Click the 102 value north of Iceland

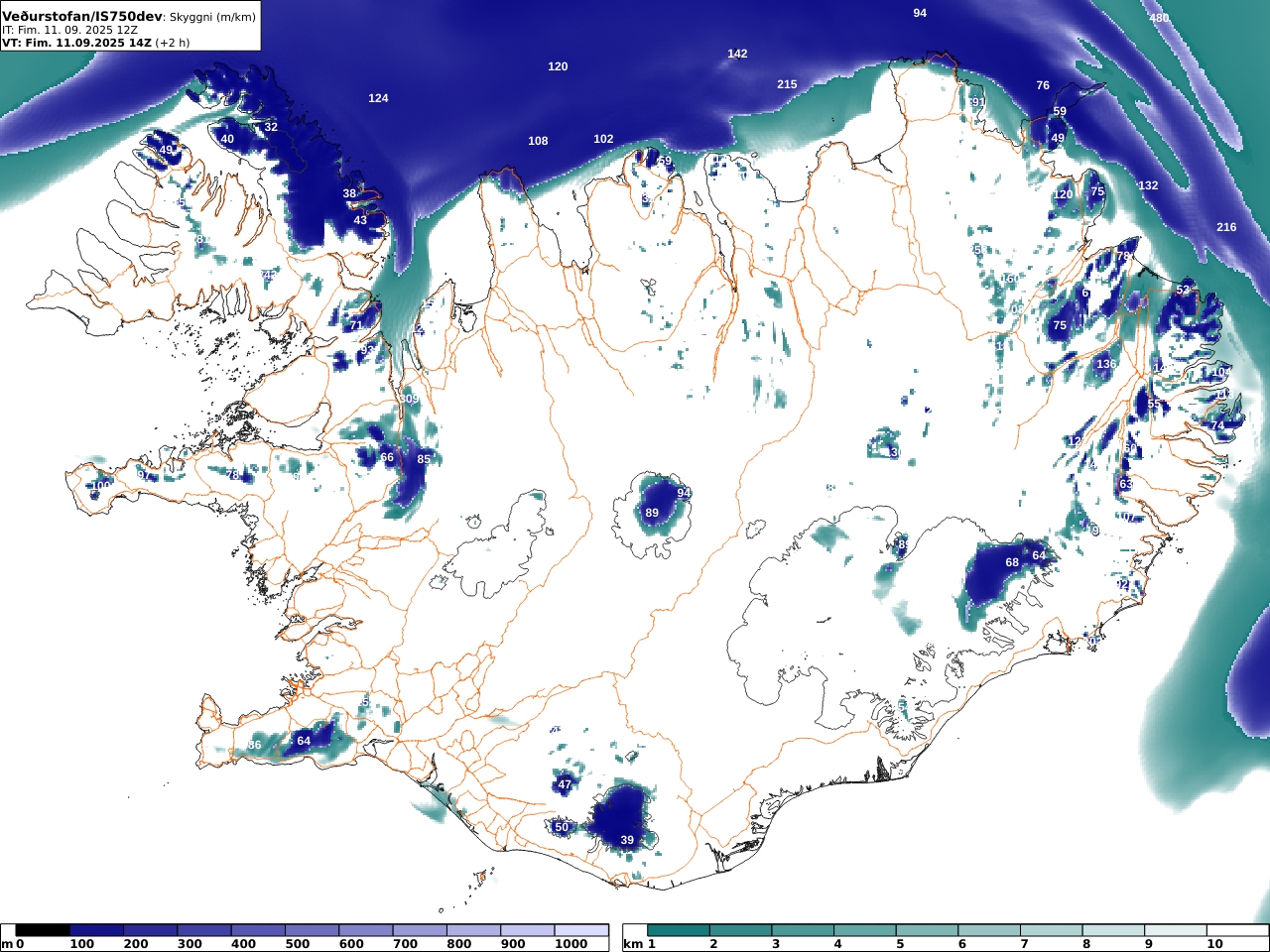[603, 139]
